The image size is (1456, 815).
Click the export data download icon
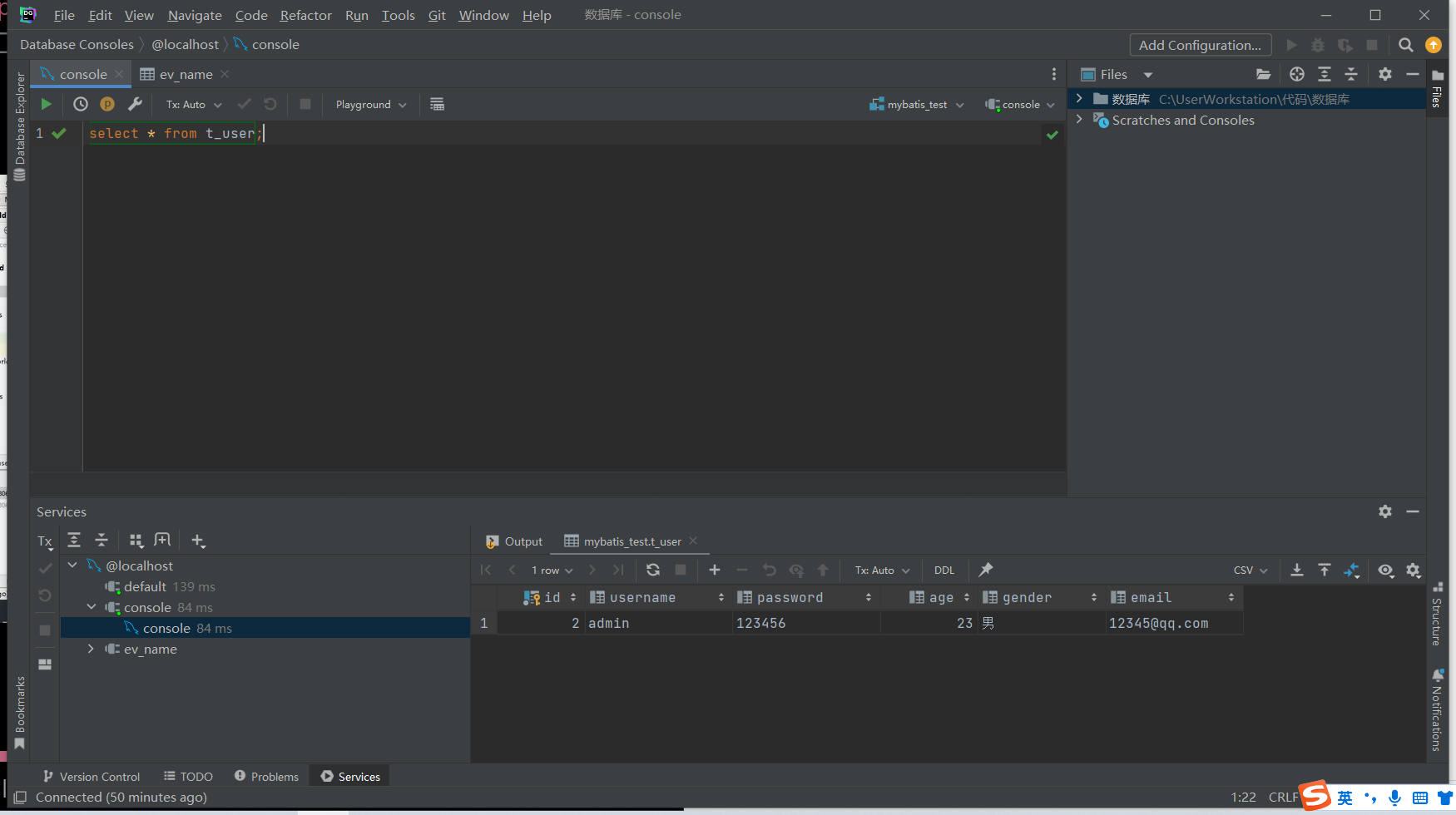click(1296, 570)
